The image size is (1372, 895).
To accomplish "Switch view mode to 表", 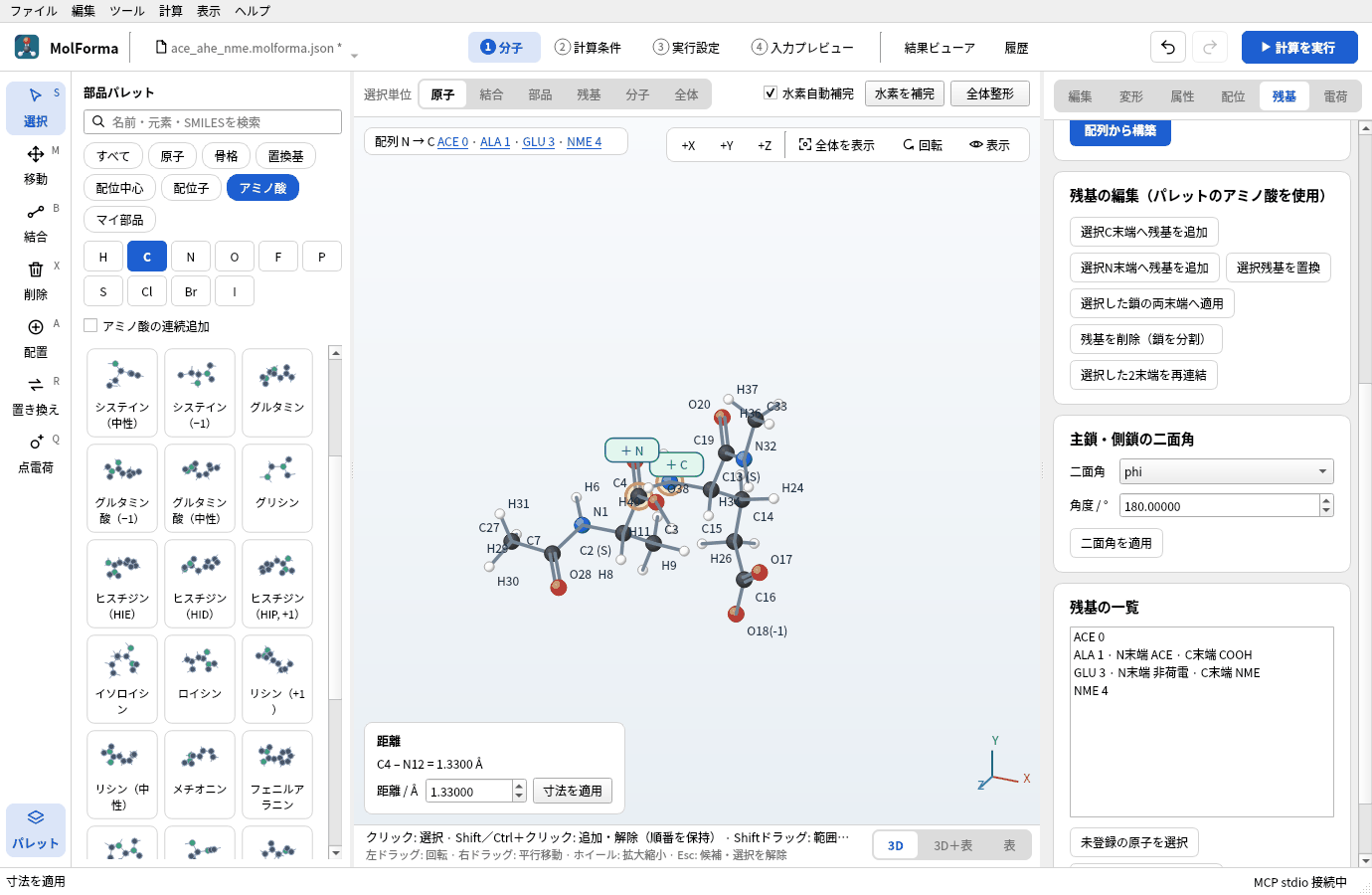I will 1009,845.
